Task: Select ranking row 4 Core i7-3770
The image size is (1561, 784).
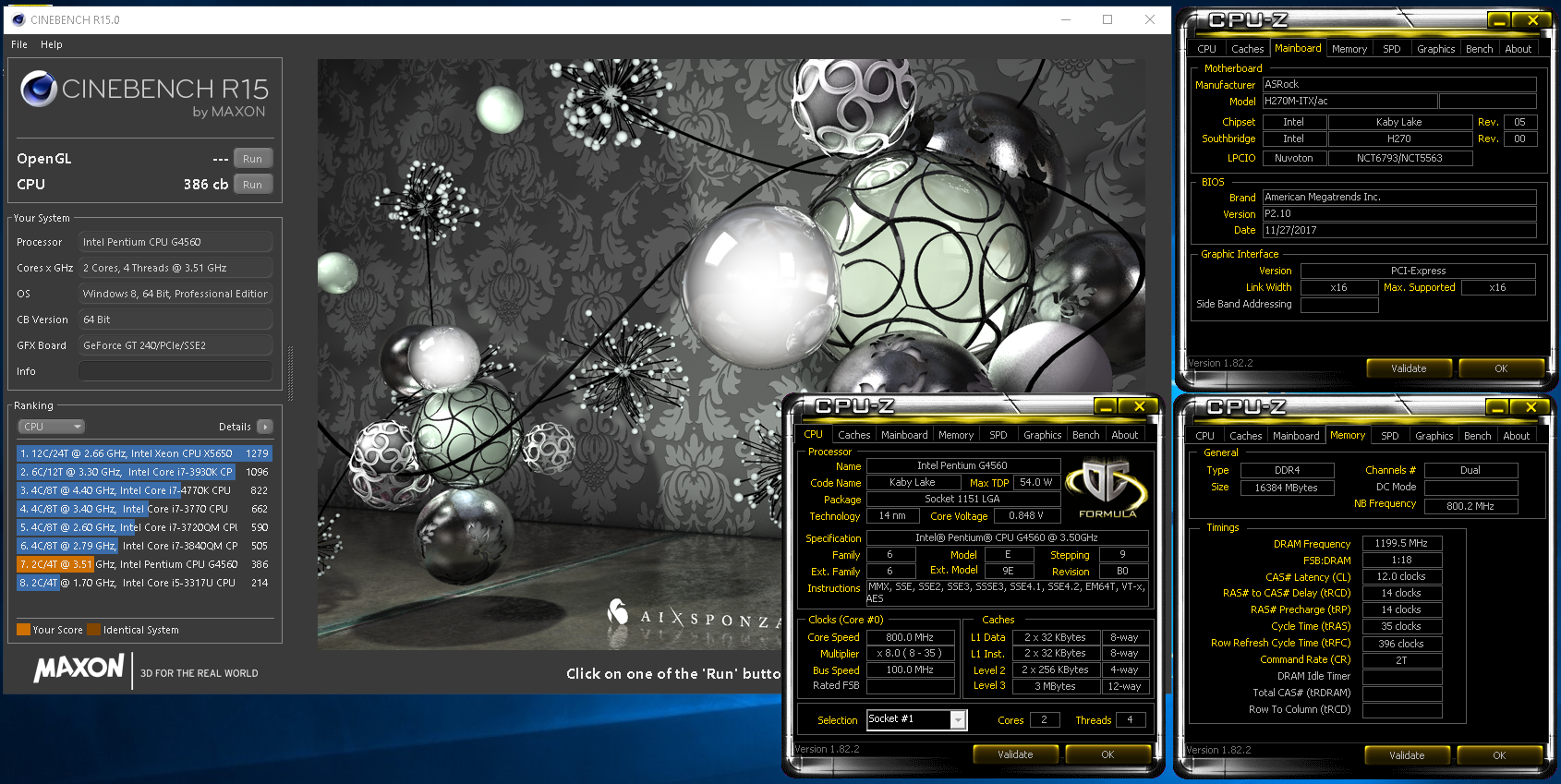Action: pos(144,509)
